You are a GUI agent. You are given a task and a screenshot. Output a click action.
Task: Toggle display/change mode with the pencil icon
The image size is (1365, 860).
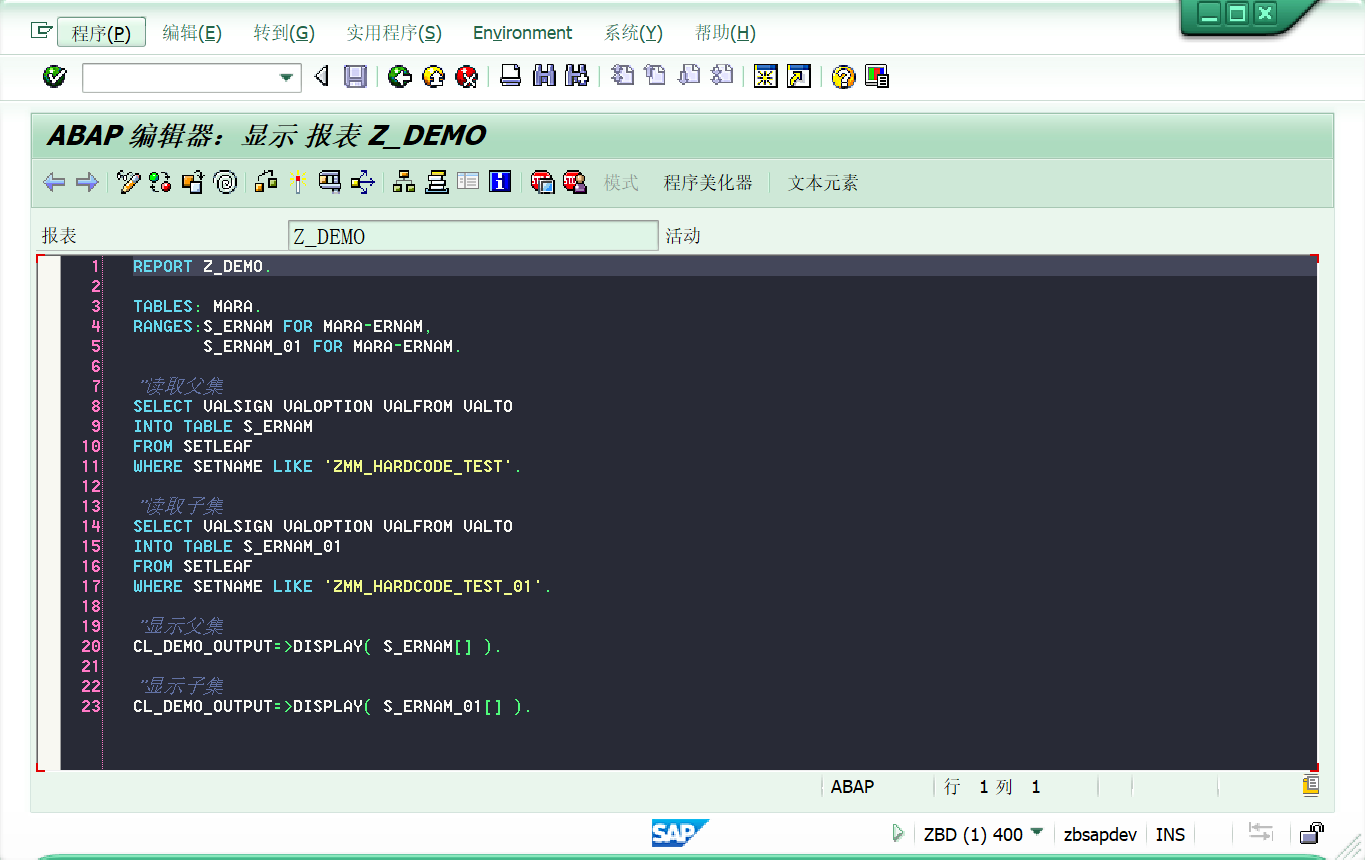click(128, 181)
